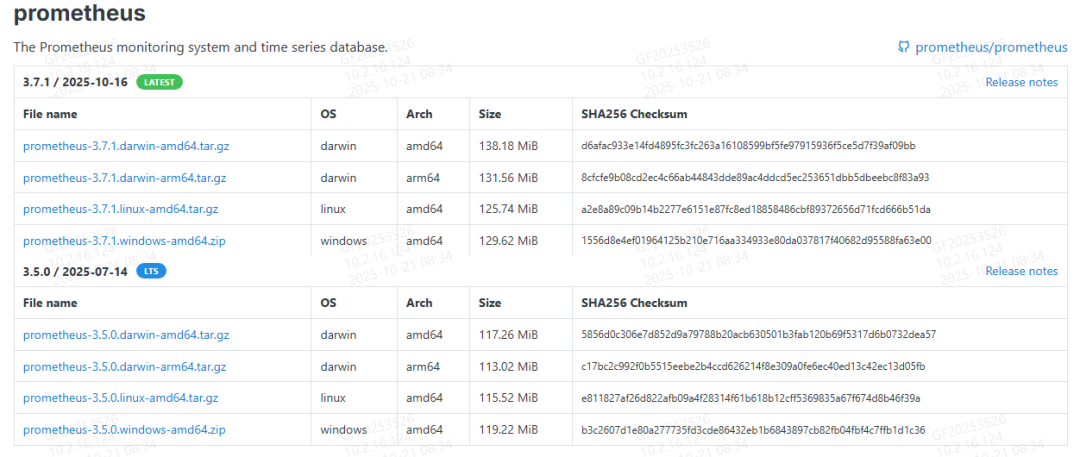Click arm64 in the 3.5.0 table
The image size is (1080, 457).
[x=424, y=367]
